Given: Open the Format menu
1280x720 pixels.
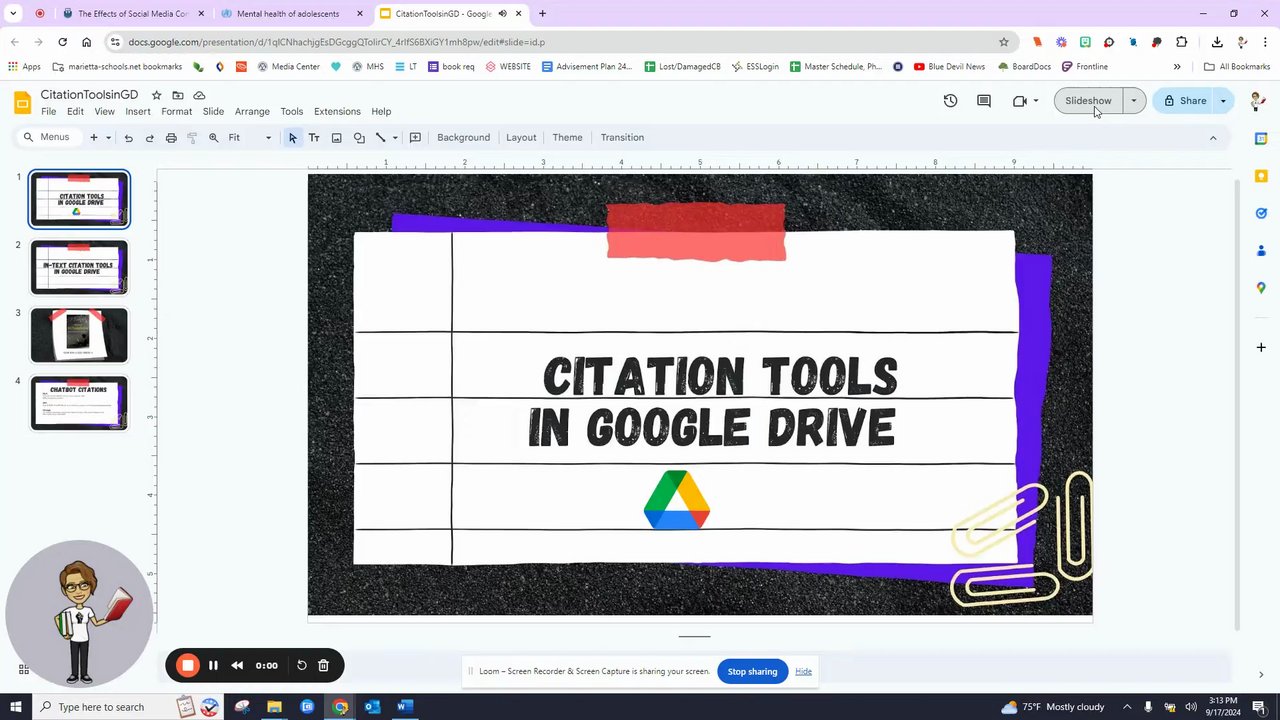Looking at the screenshot, I should (x=176, y=112).
